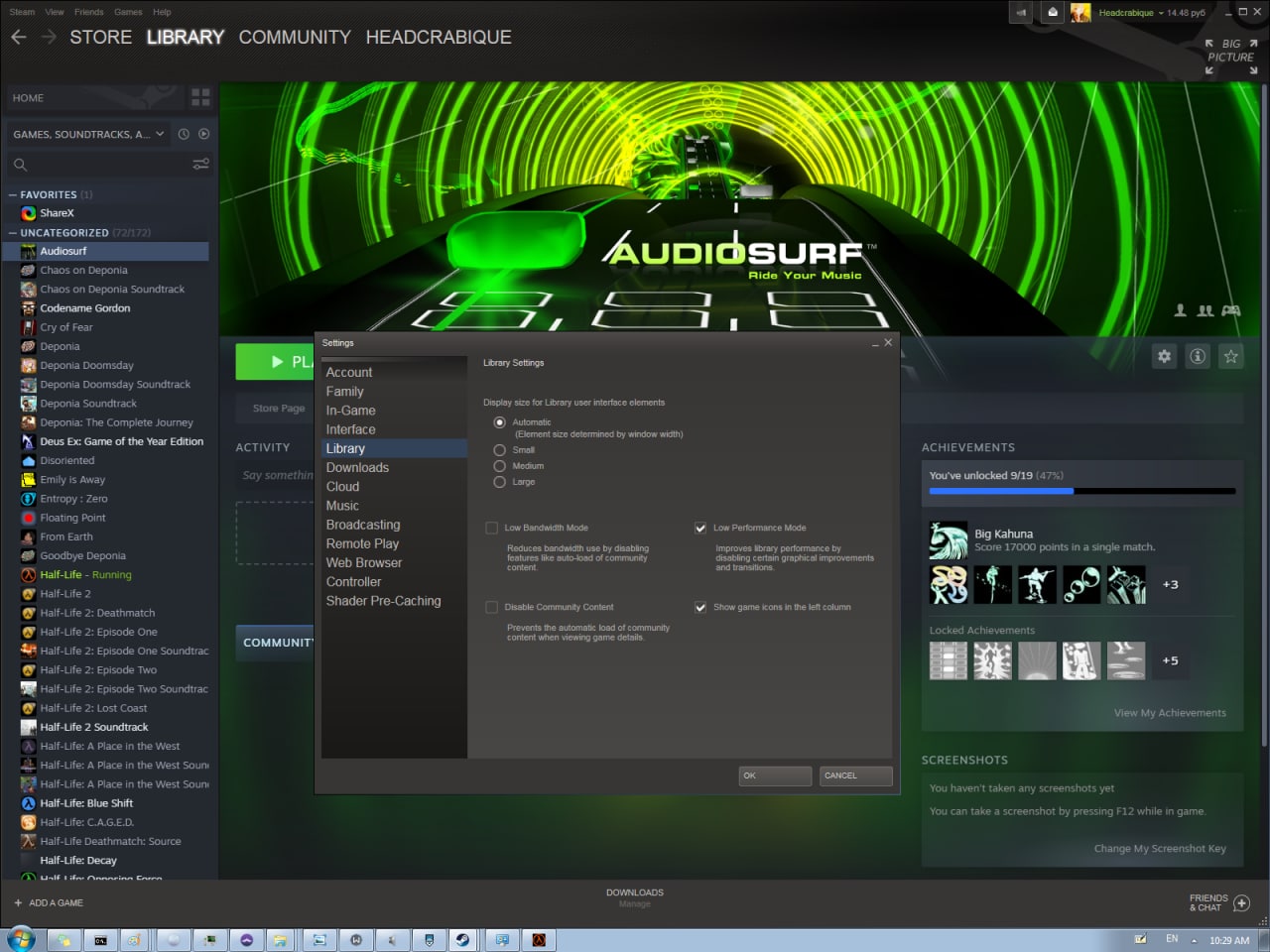Viewport: 1270px width, 952px height.
Task: Click the game info icon
Action: [x=1198, y=356]
